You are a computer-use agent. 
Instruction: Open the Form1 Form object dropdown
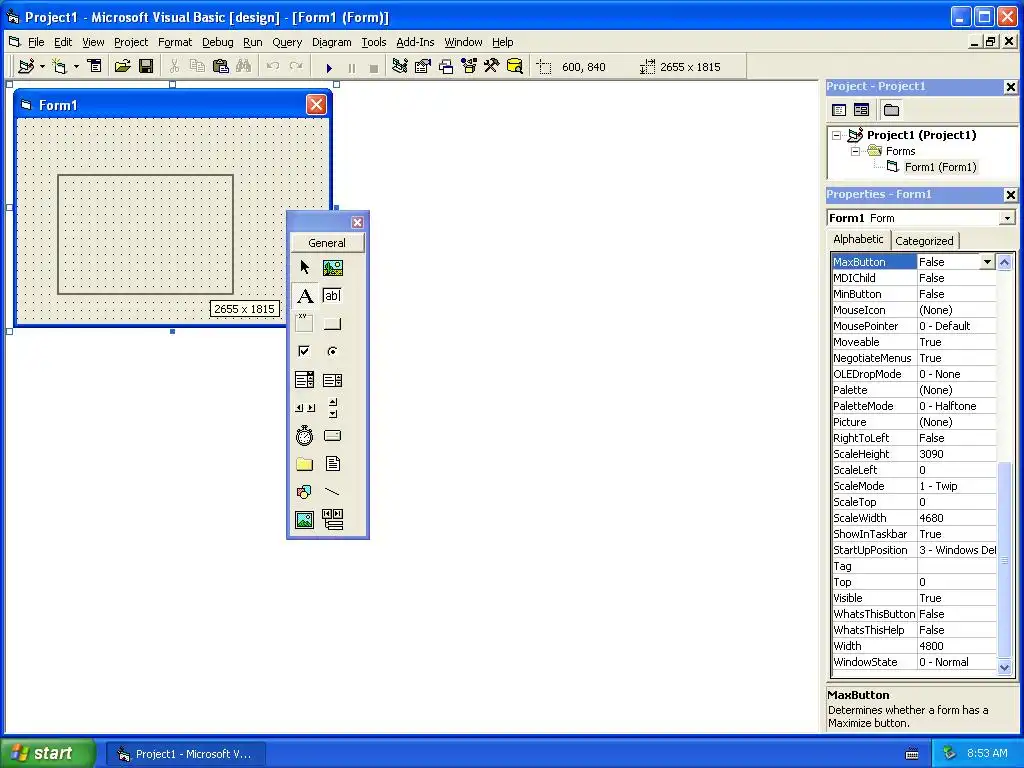1008,218
